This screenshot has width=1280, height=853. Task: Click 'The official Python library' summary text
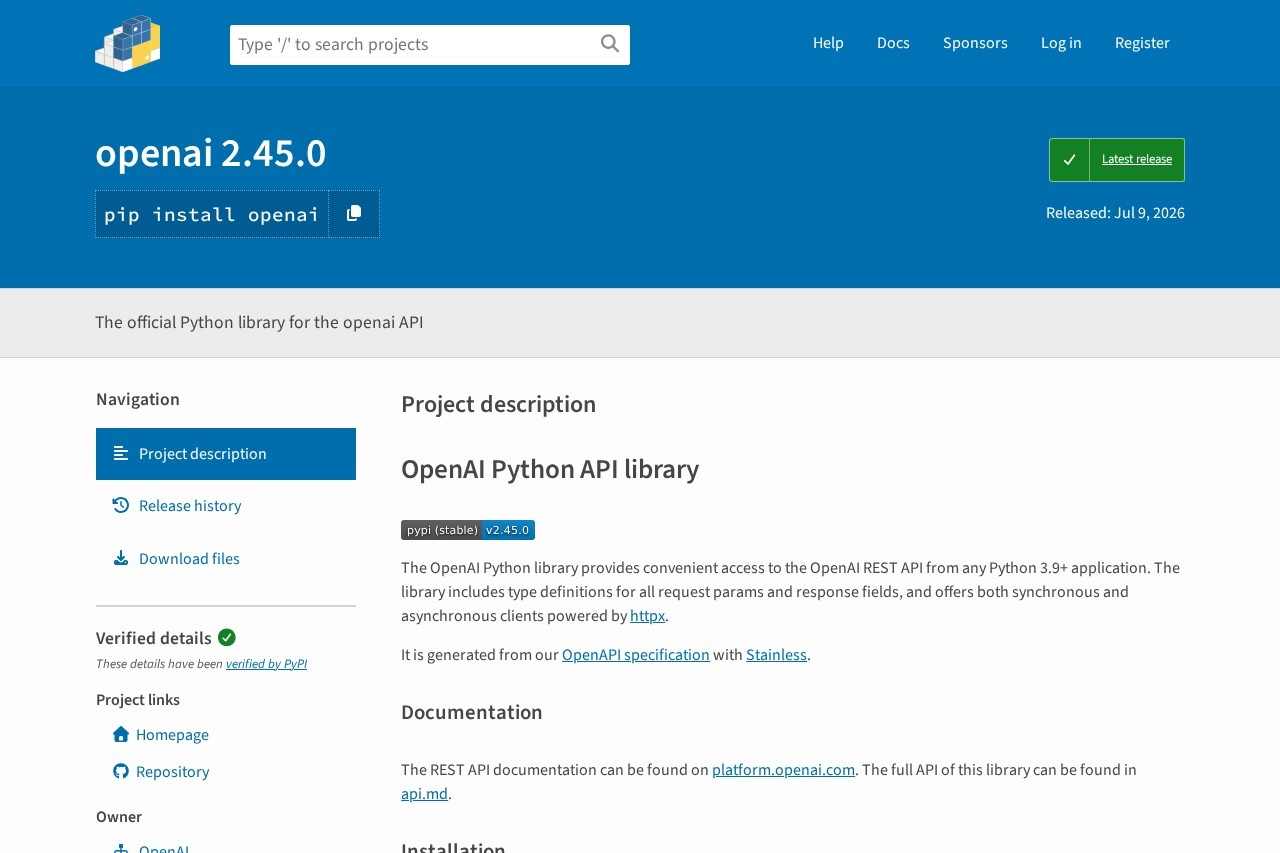[259, 322]
